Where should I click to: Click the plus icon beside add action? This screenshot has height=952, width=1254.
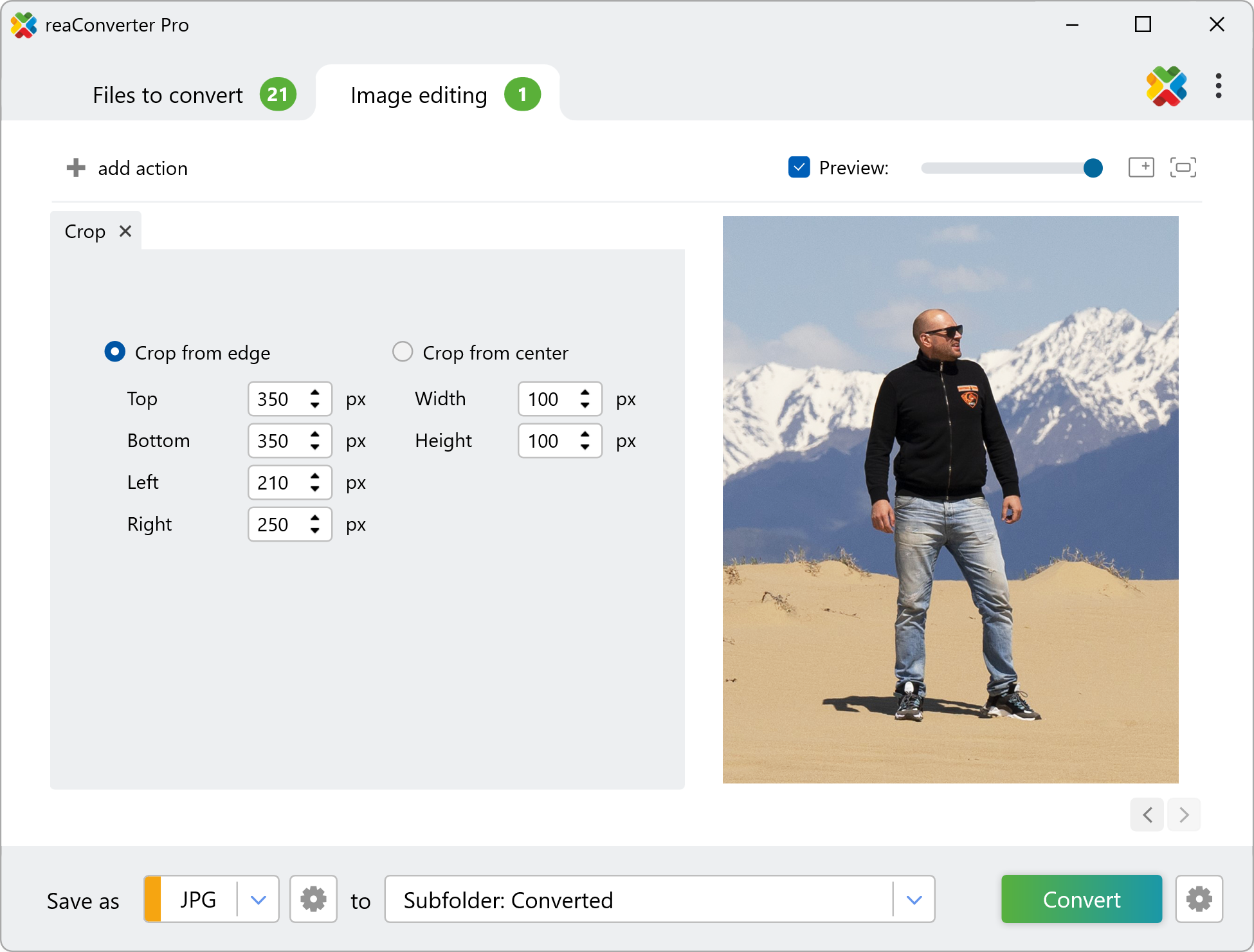[76, 168]
